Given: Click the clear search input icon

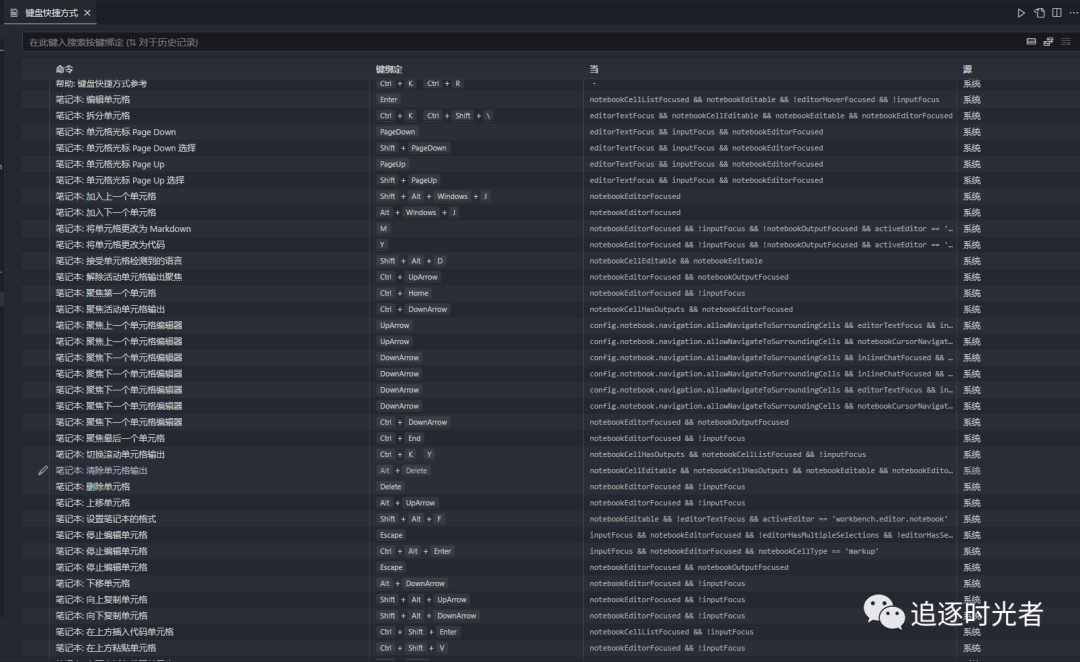Looking at the screenshot, I should click(x=1066, y=42).
